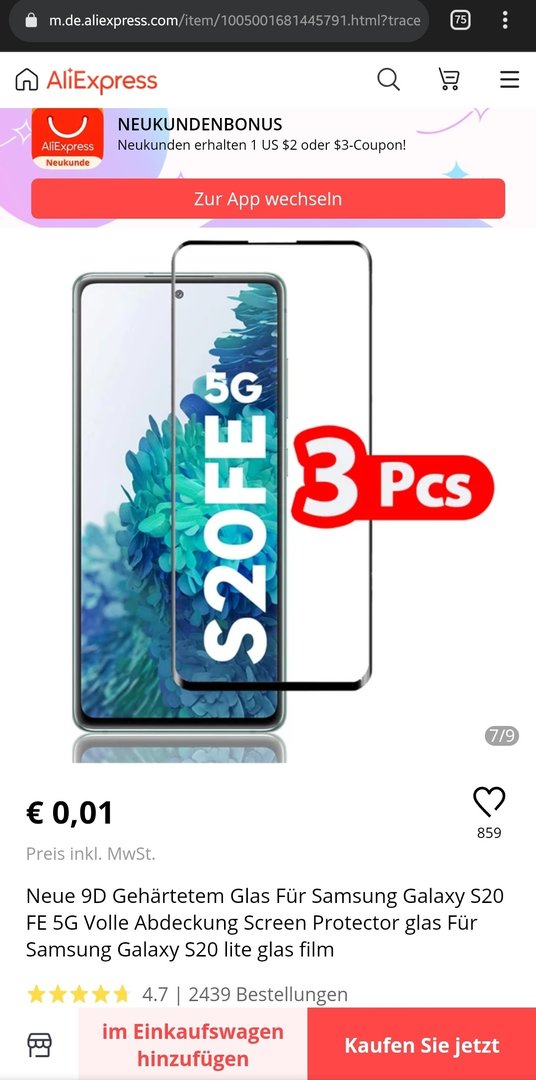Click the URL address bar

pos(218,20)
